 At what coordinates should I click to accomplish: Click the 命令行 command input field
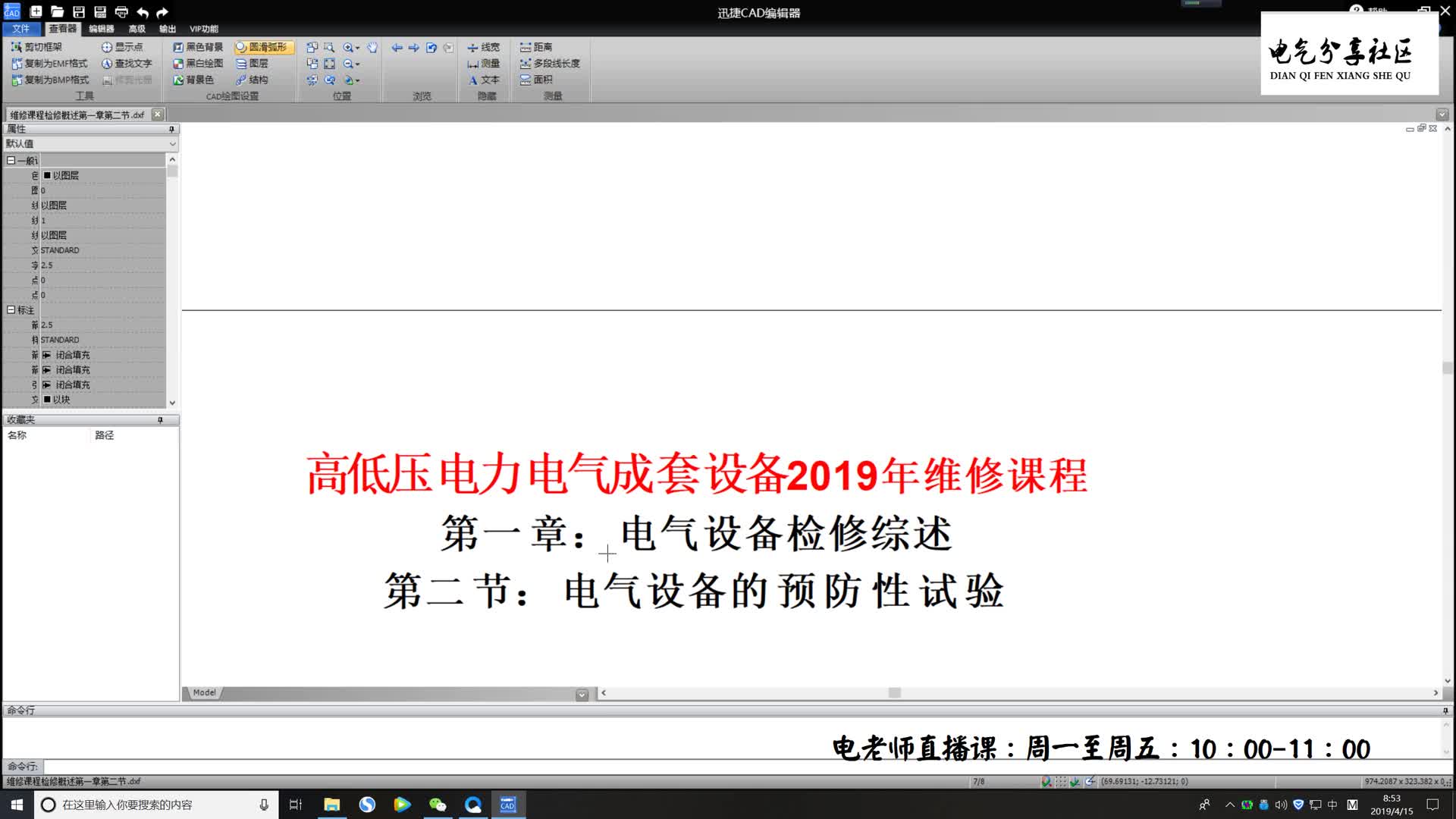point(742,767)
